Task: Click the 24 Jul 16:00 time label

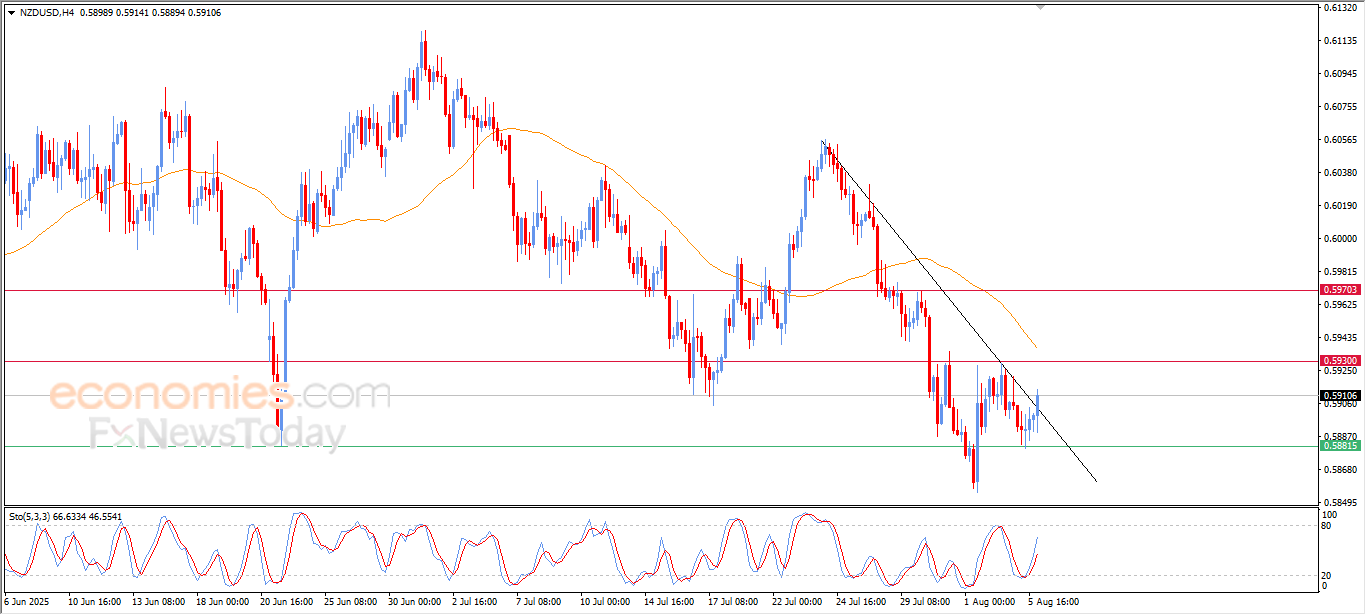Action: [860, 602]
